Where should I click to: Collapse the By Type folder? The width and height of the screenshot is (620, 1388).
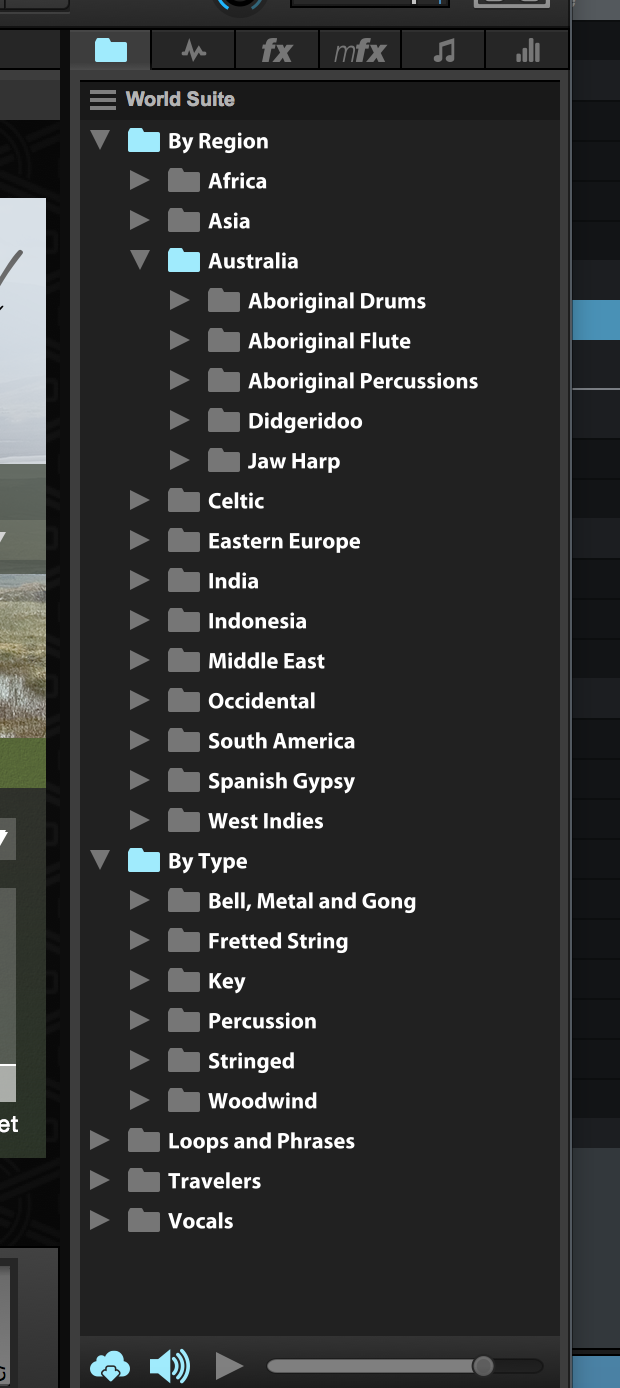[100, 860]
